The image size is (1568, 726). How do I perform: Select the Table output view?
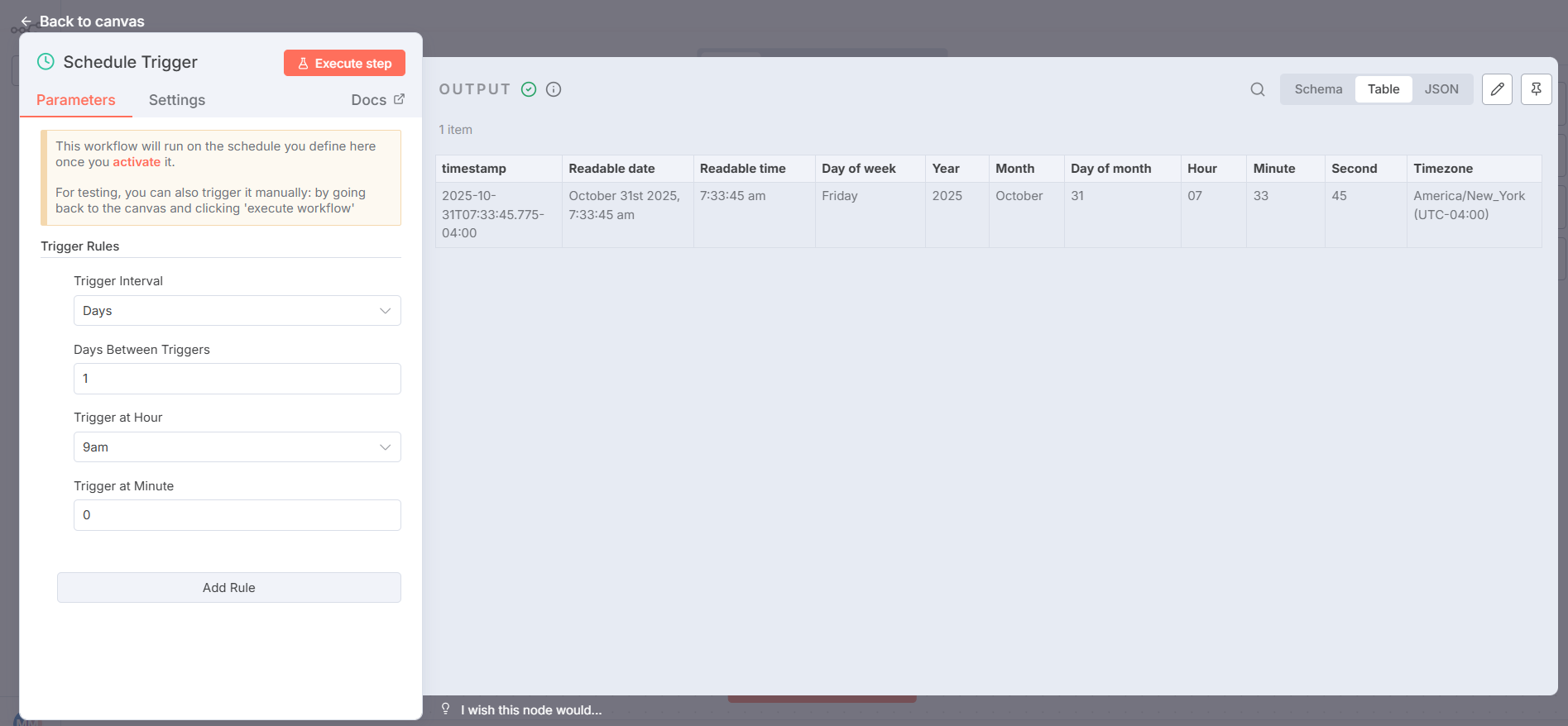[1383, 89]
